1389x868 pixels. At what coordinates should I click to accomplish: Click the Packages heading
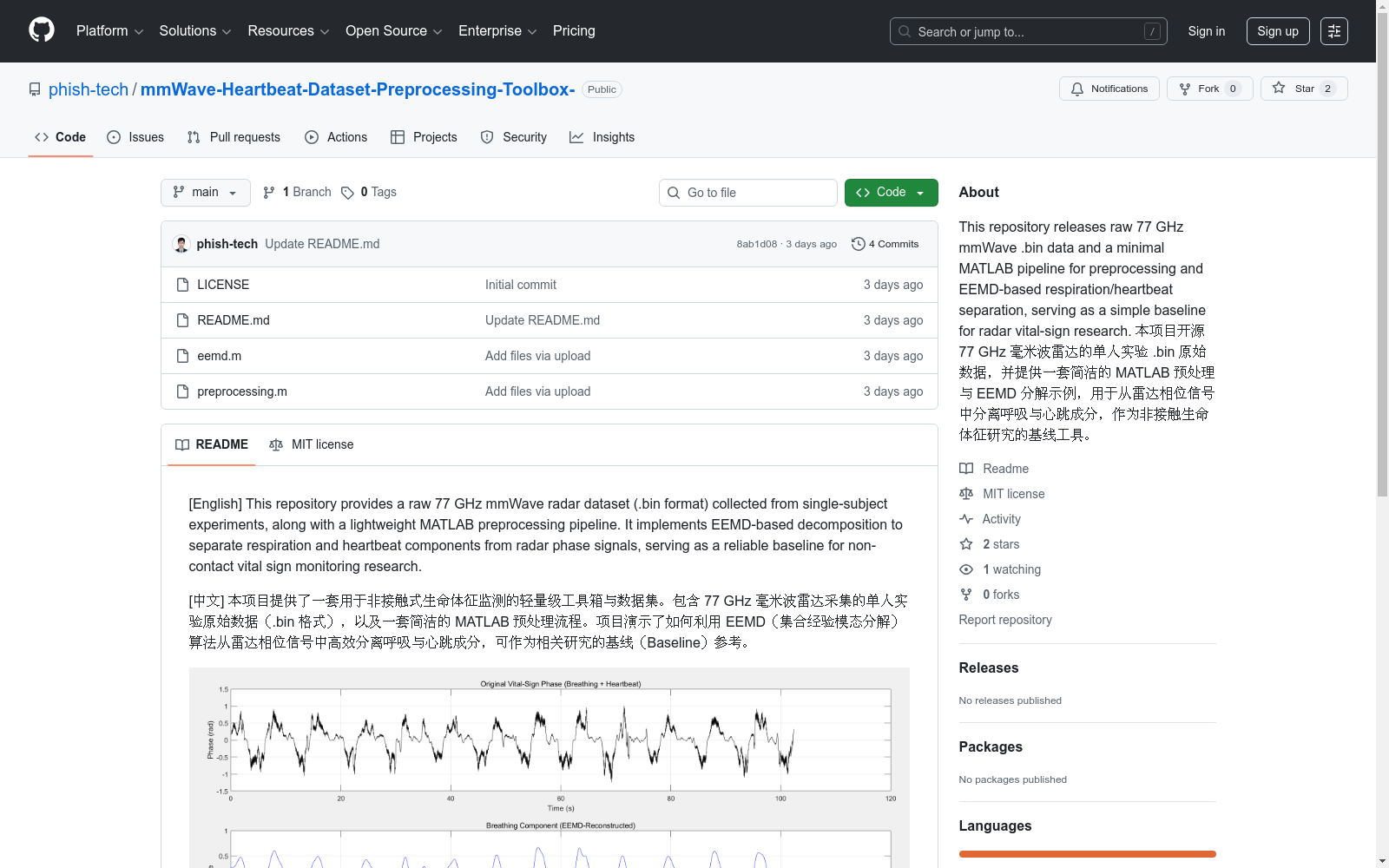click(x=991, y=746)
